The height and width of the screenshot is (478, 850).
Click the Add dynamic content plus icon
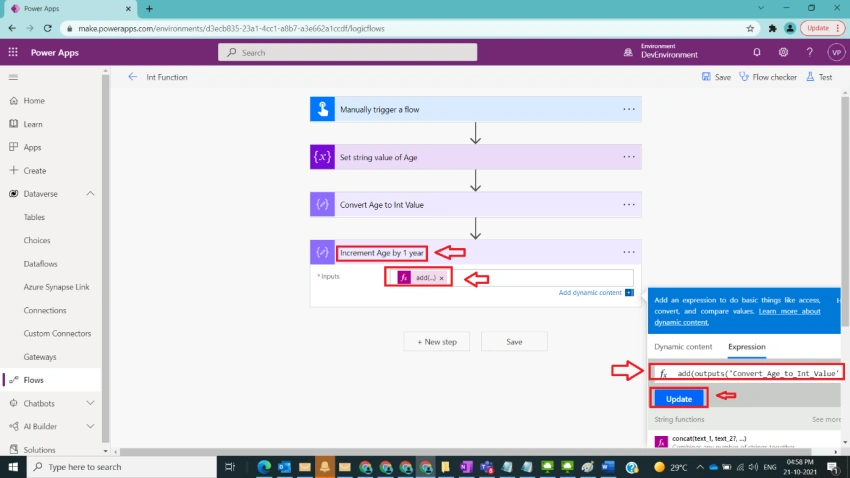pyautogui.click(x=629, y=292)
